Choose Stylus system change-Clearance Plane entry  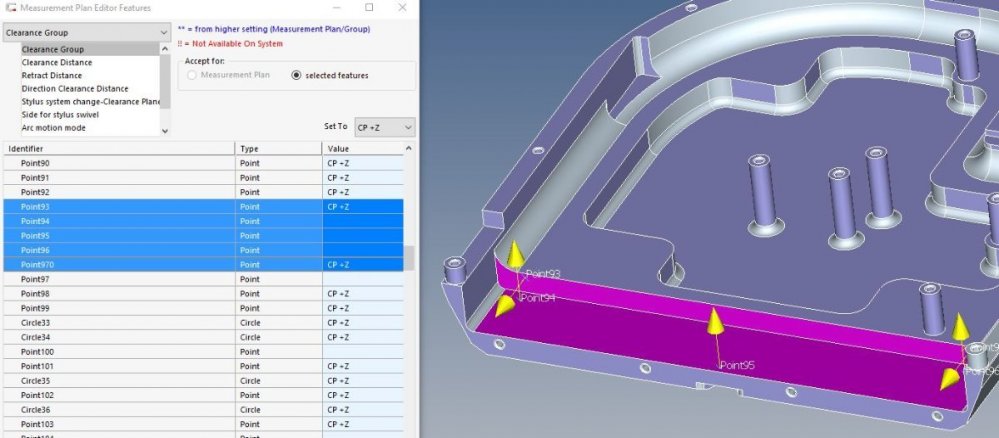tap(90, 101)
